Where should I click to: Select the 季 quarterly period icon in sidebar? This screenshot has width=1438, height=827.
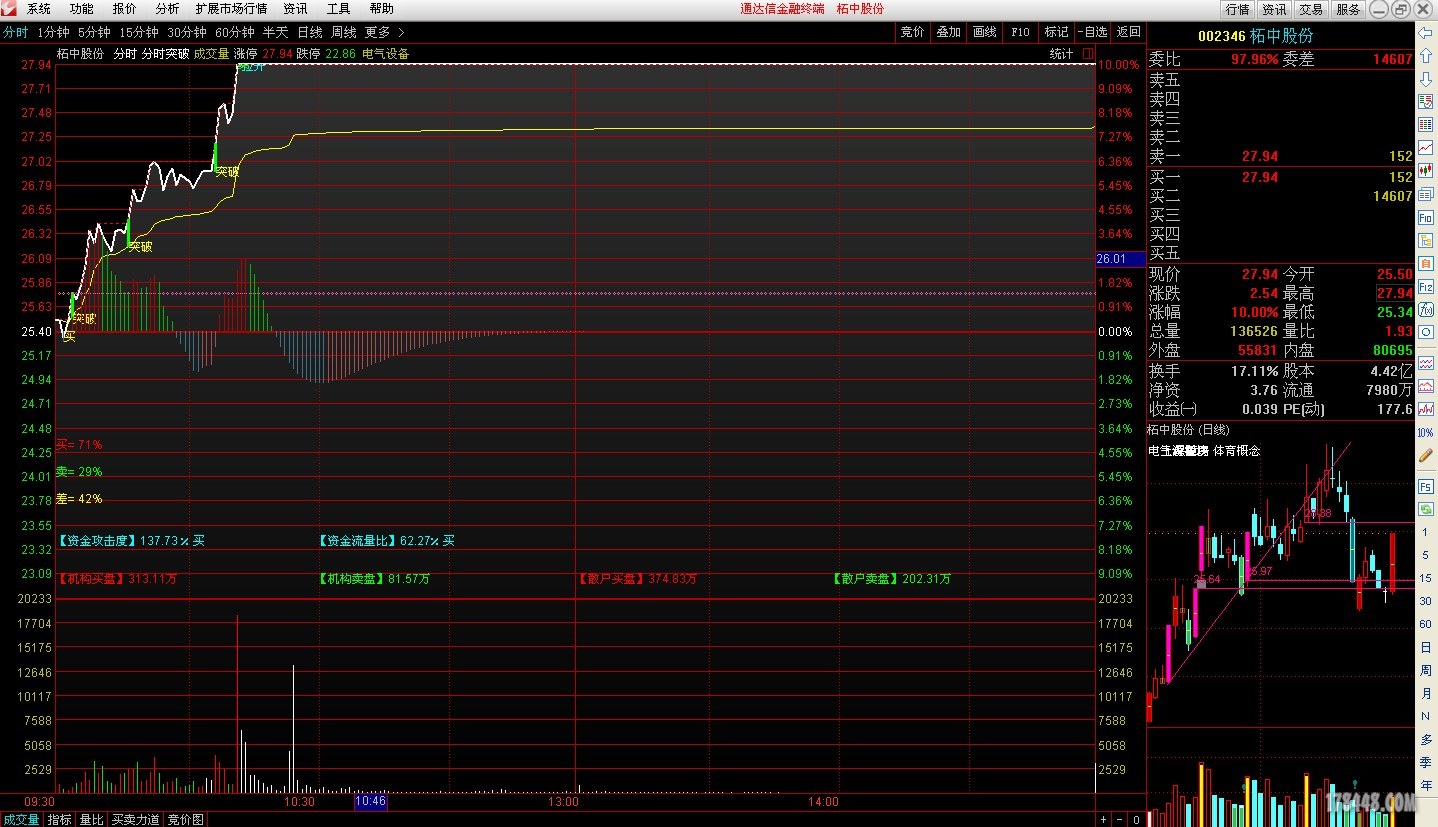(1425, 762)
